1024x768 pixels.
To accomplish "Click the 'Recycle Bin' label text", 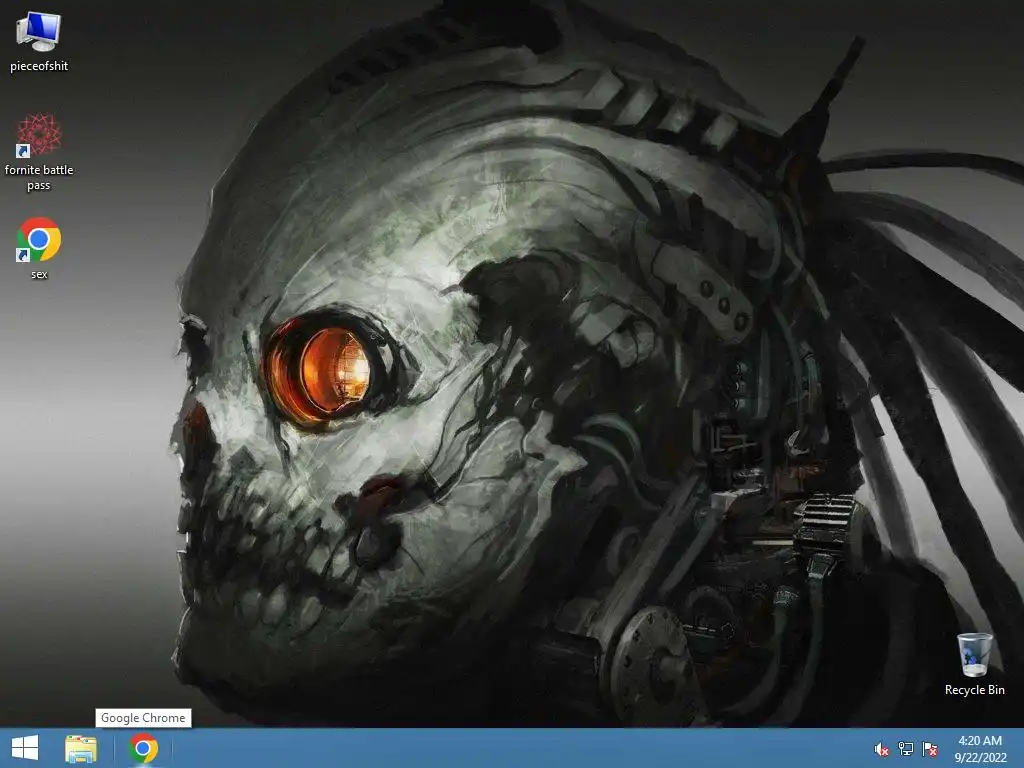I will coord(974,690).
